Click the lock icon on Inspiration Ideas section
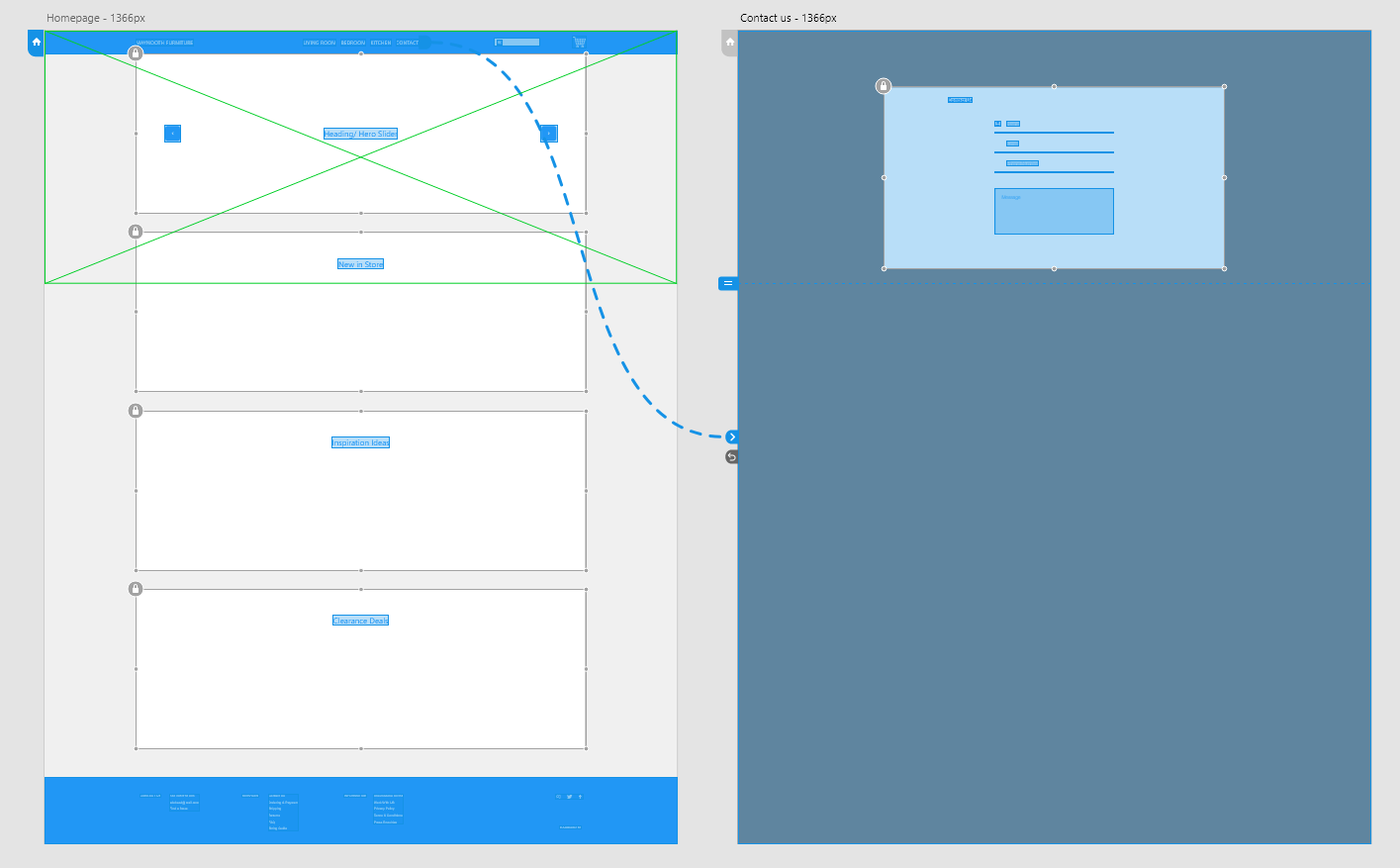This screenshot has height=868, width=1400. point(136,411)
